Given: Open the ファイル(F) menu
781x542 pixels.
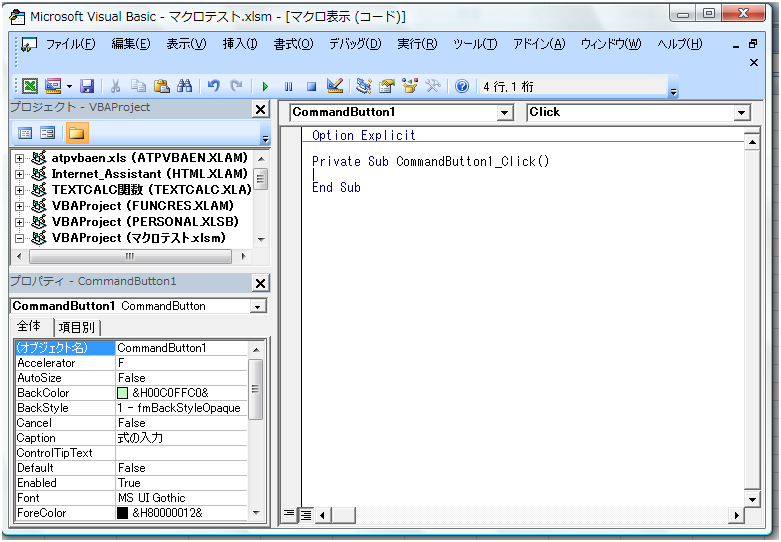Looking at the screenshot, I should tap(70, 44).
